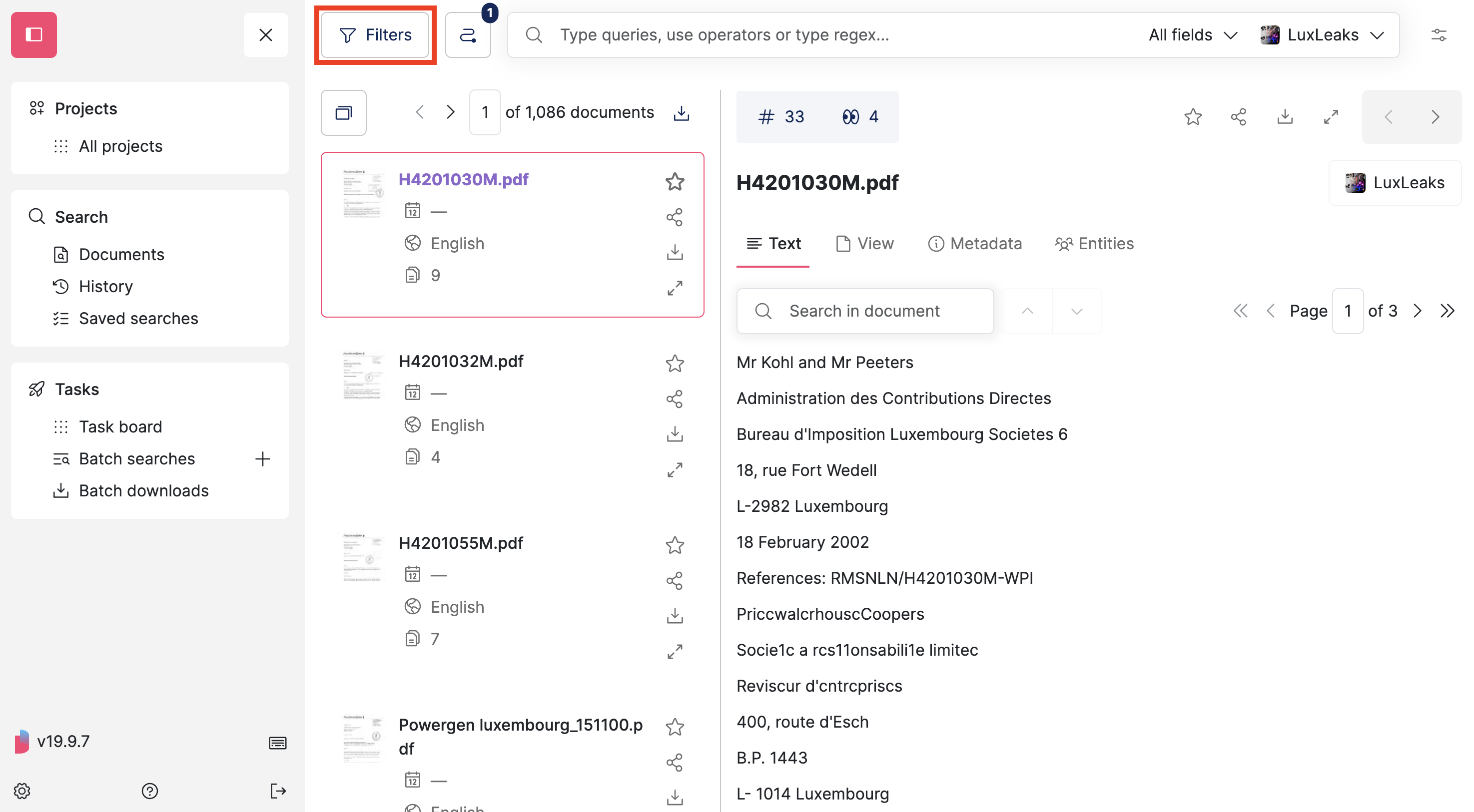1474x812 pixels.
Task: Jump to next match with down chevron
Action: click(1076, 311)
